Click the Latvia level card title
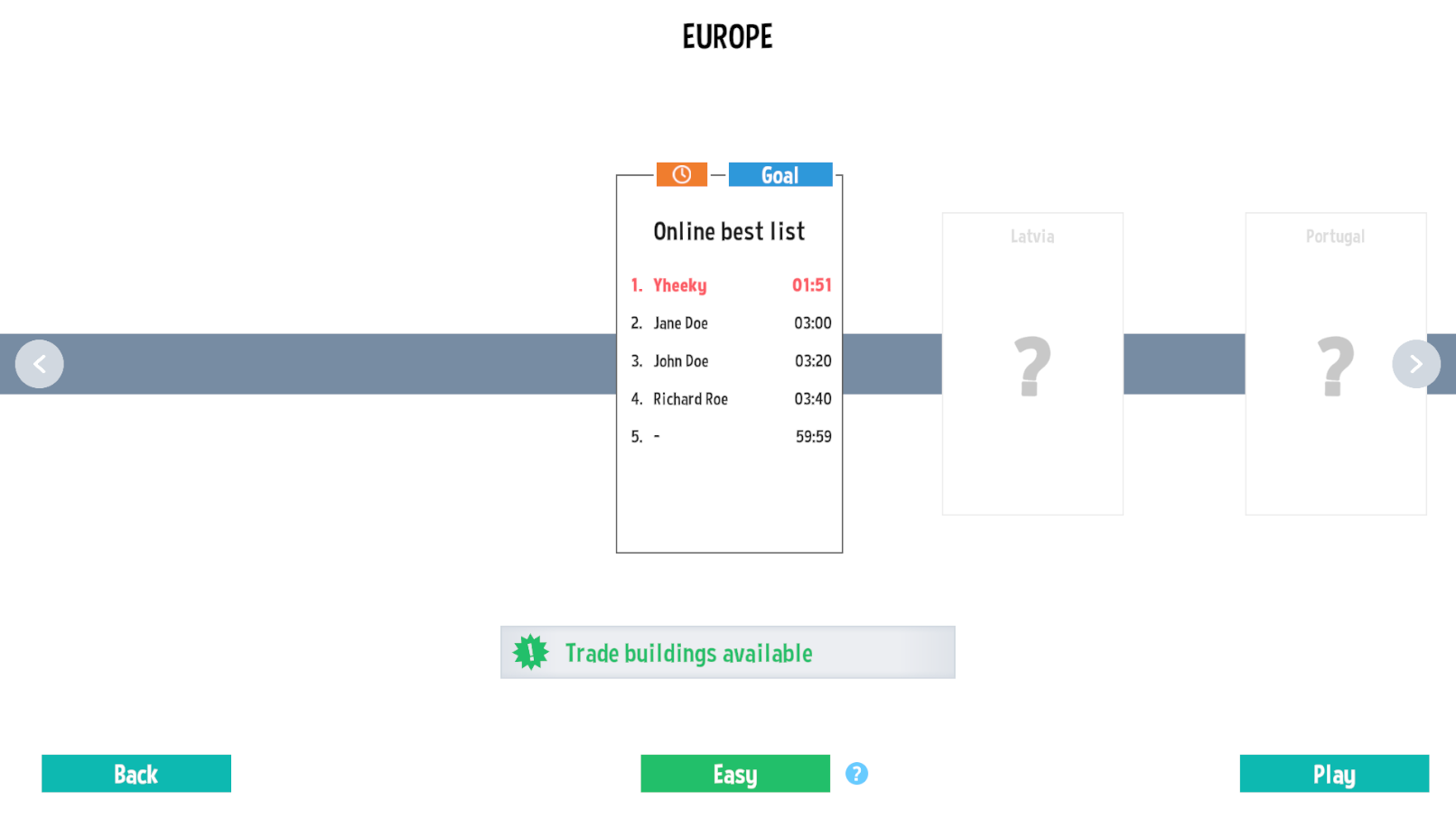This screenshot has width=1456, height=819. (1032, 237)
